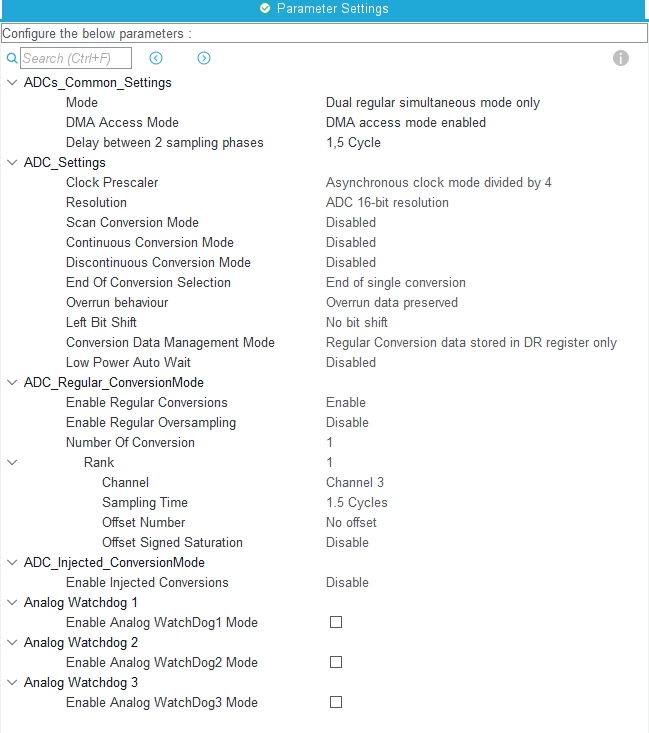Open Resolution value ADC 16-bit resolution
649x733 pixels.
[x=387, y=202]
